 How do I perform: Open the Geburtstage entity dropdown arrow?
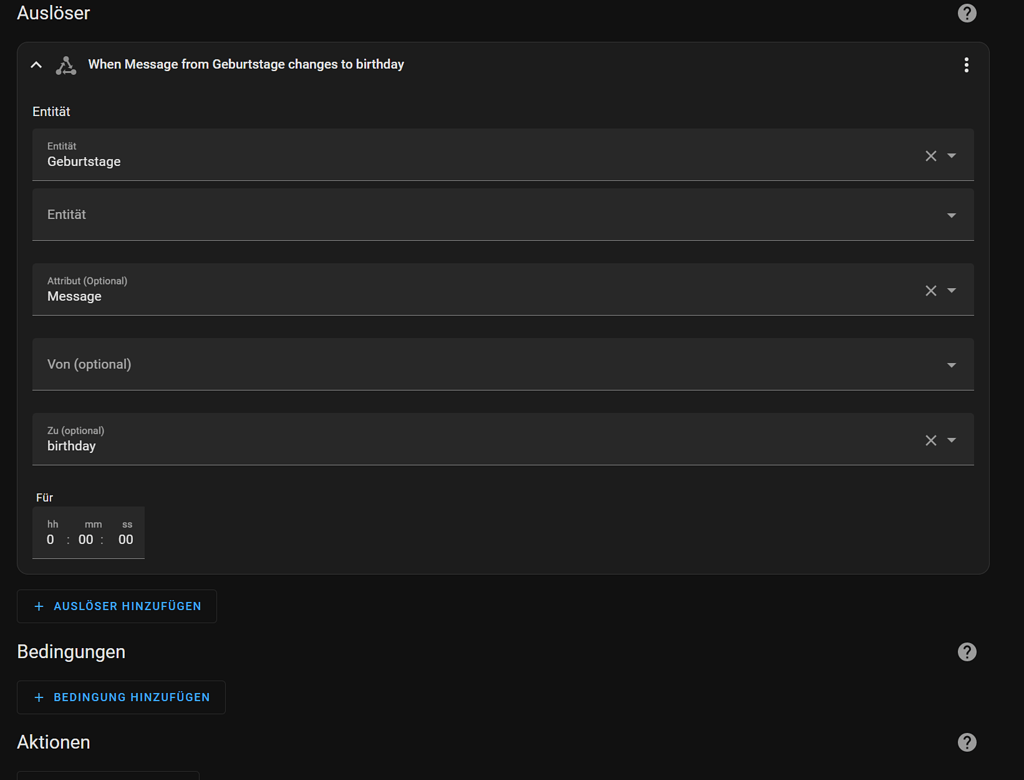tap(952, 156)
